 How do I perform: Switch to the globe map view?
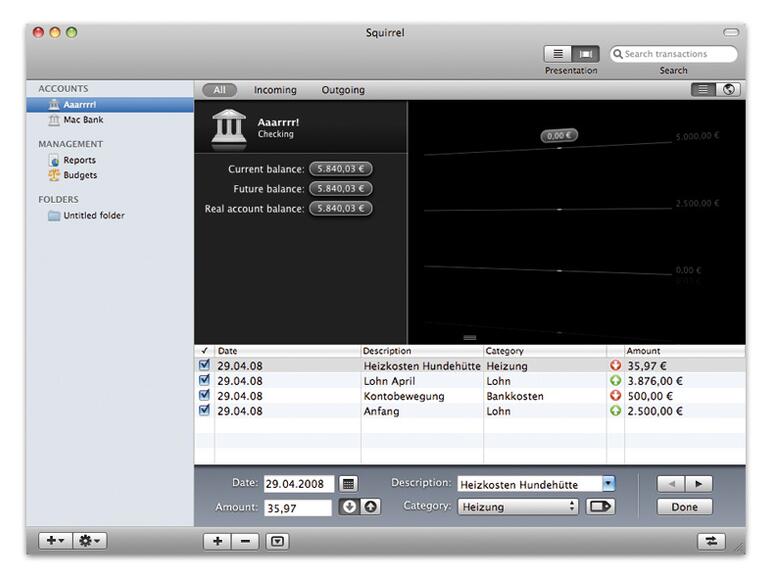(729, 90)
